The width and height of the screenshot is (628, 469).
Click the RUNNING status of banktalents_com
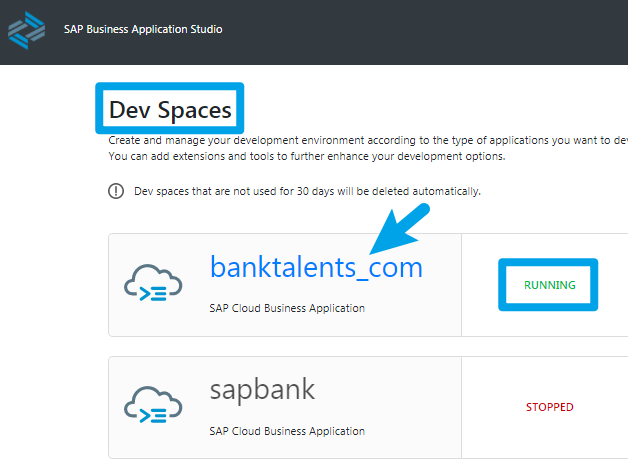pyautogui.click(x=550, y=285)
